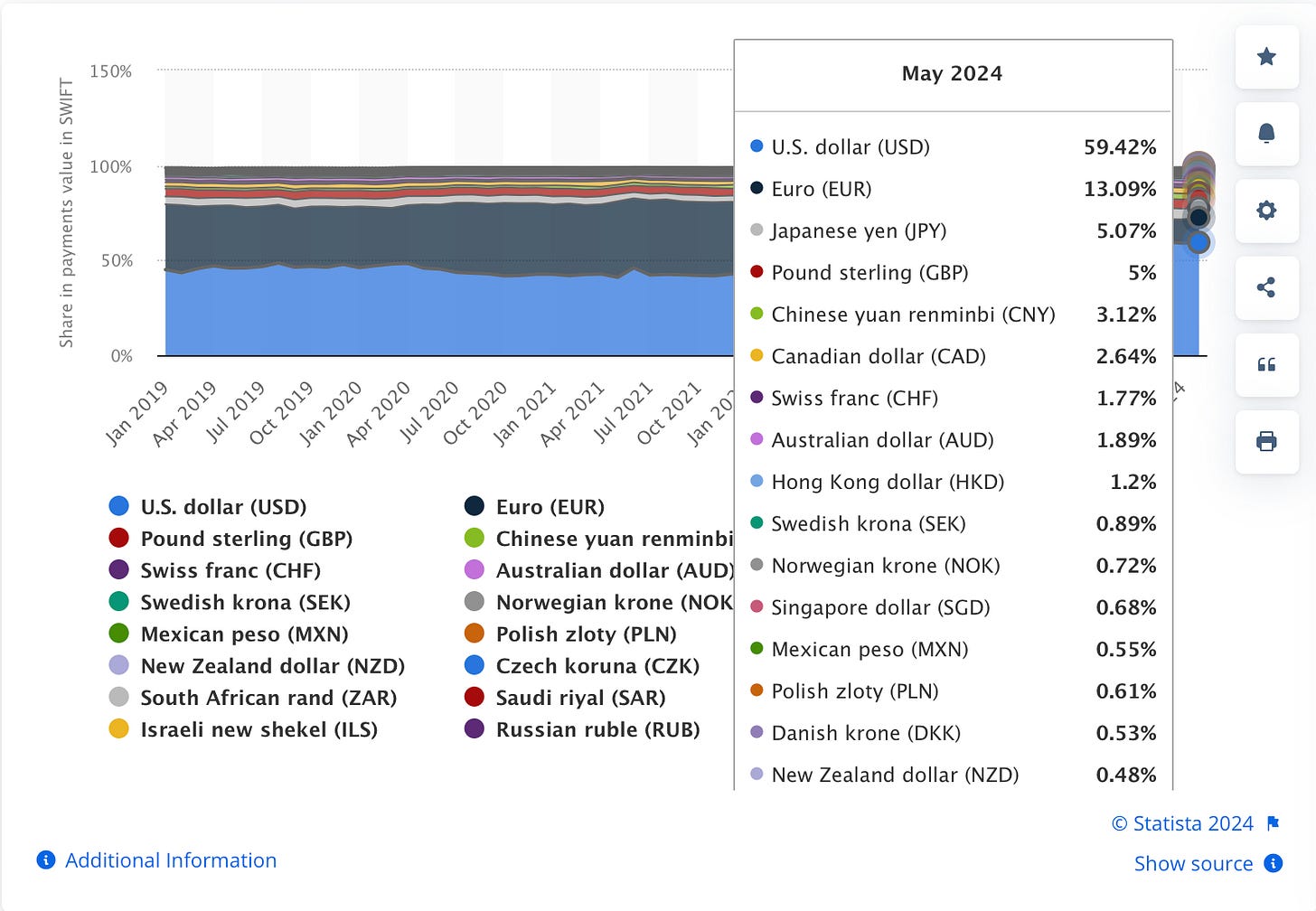Open the Additional Information link
This screenshot has width=1316, height=911.
[x=171, y=860]
